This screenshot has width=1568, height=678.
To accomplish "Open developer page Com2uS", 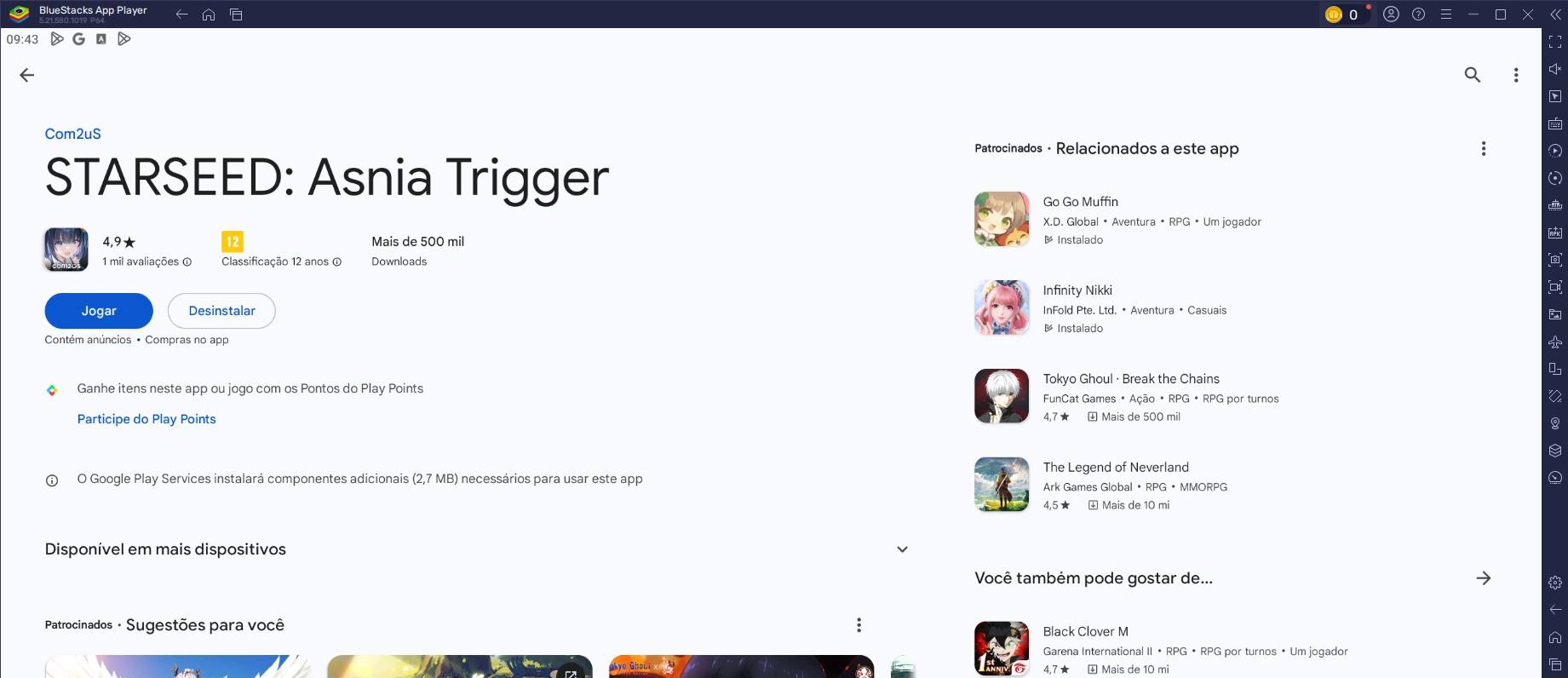I will tap(72, 134).
